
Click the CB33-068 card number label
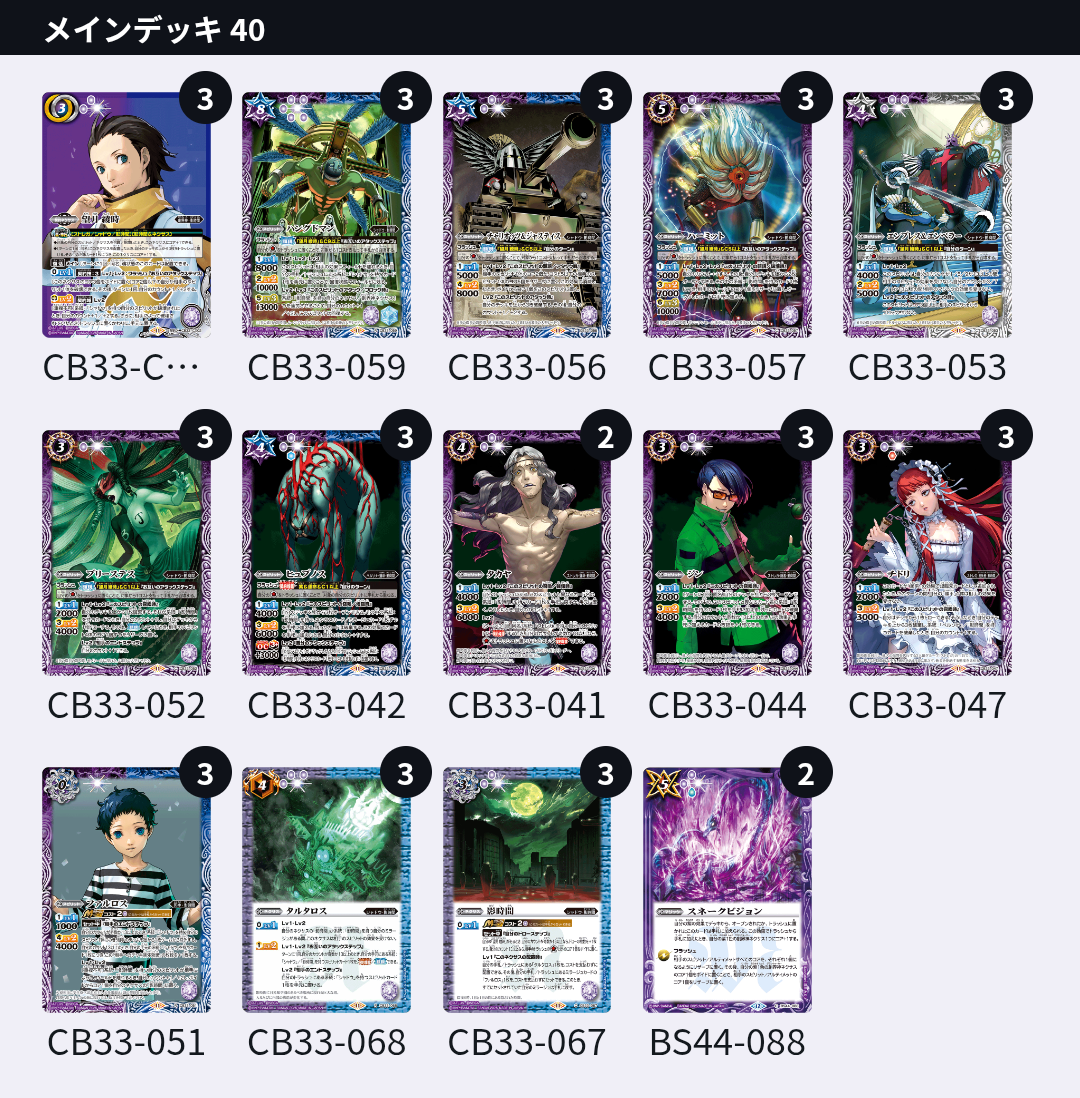(x=326, y=1042)
